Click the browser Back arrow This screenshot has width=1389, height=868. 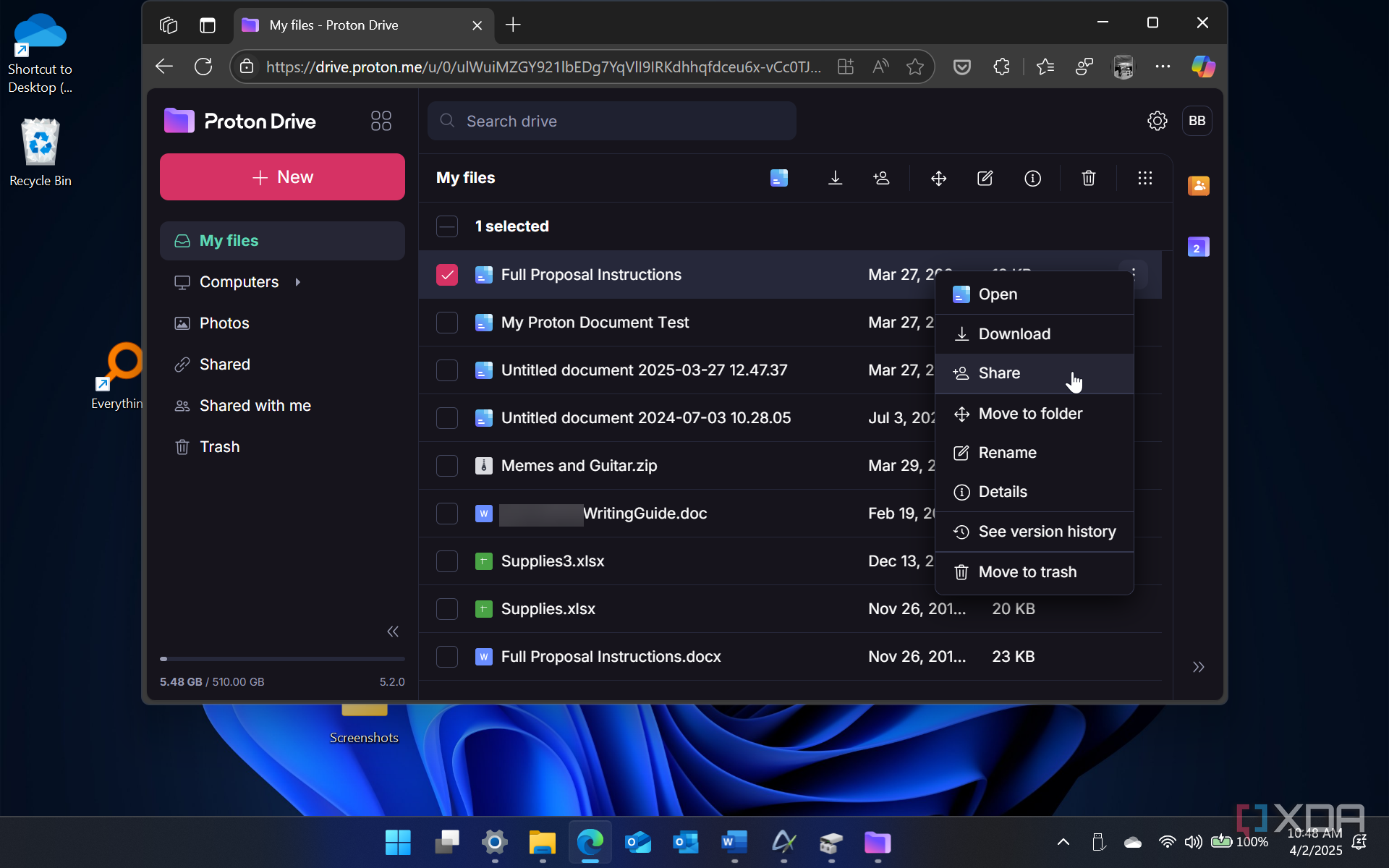tap(164, 67)
